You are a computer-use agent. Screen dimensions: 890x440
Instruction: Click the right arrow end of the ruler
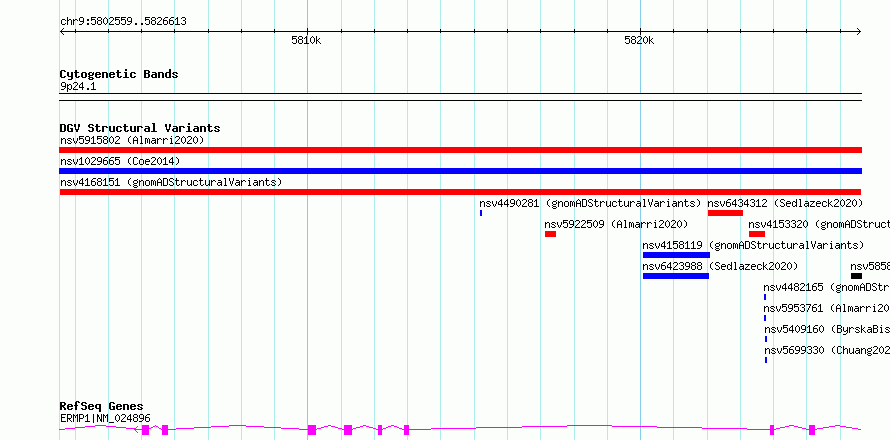tap(859, 32)
